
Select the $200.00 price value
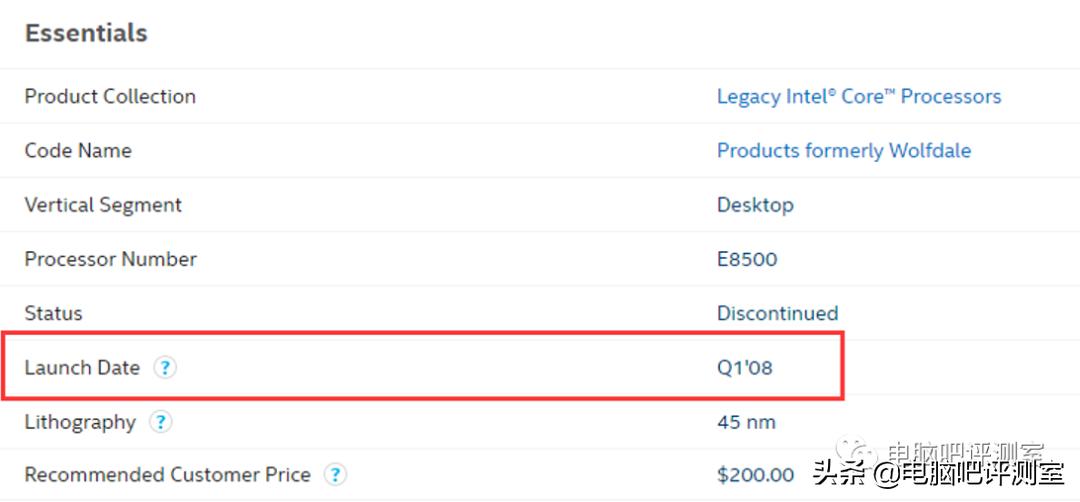click(x=755, y=475)
